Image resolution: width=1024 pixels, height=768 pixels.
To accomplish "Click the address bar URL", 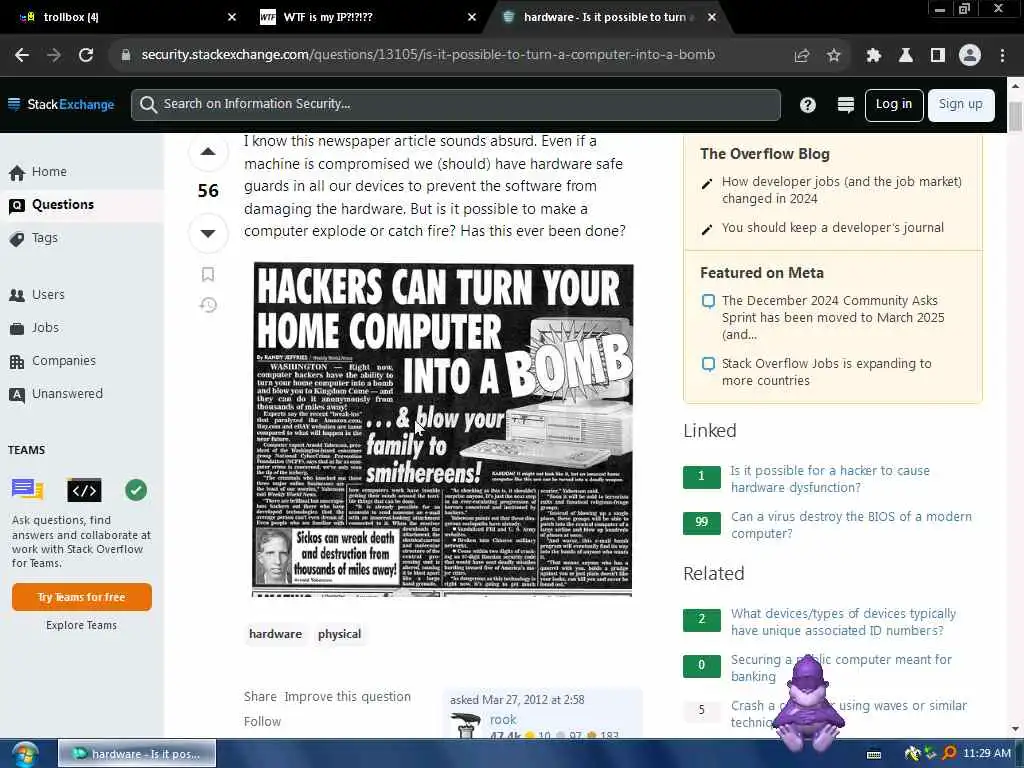I will pyautogui.click(x=428, y=55).
